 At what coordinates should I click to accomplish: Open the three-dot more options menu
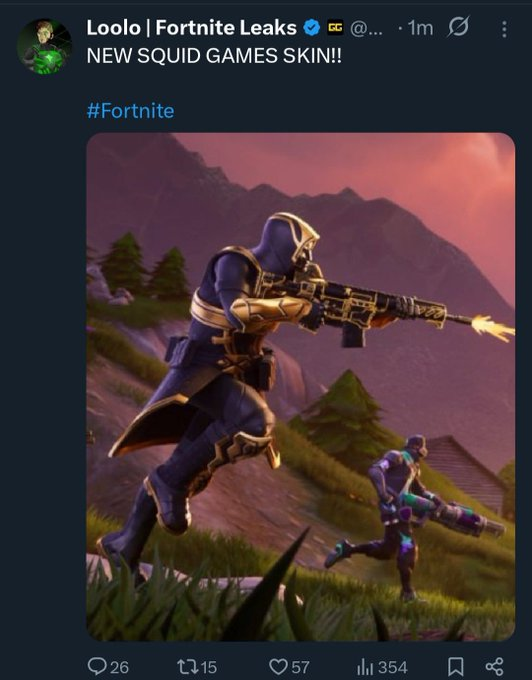504,29
